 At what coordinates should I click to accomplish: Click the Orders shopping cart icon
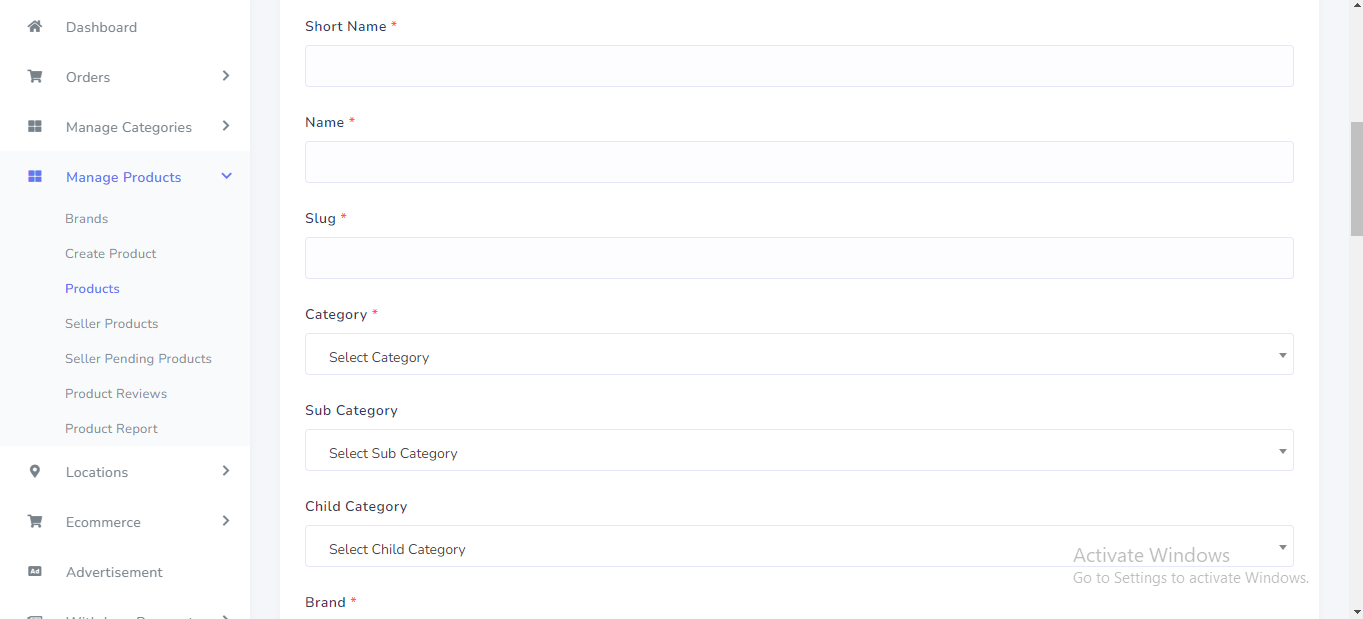tap(35, 77)
